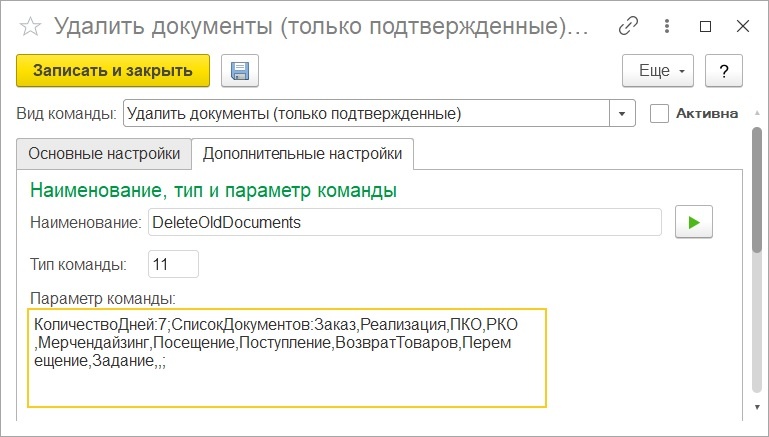Click the Вид команды combo box text
This screenshot has width=769, height=437.
pos(366,113)
